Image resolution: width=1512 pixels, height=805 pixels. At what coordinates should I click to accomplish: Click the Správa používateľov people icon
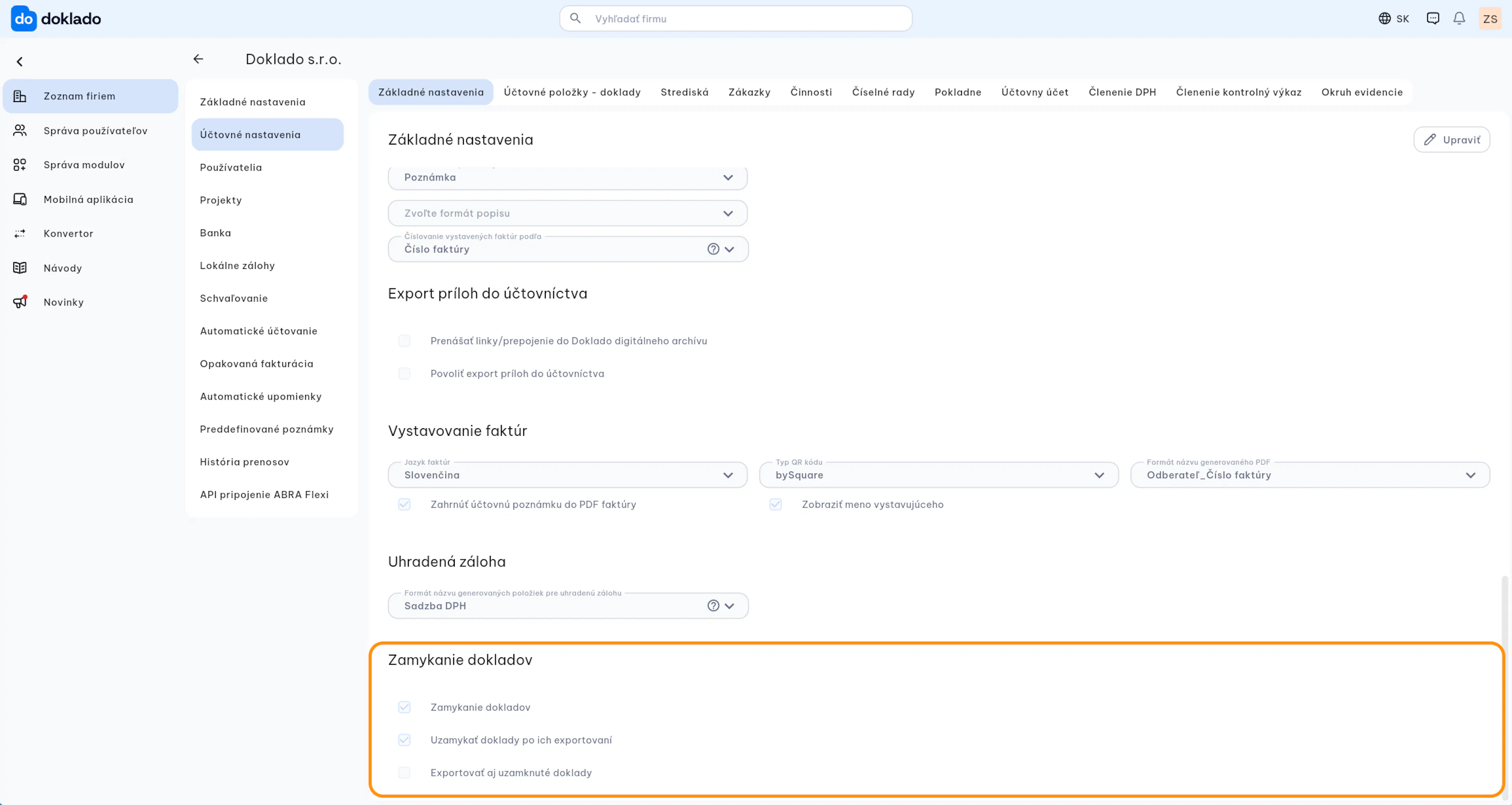19,131
